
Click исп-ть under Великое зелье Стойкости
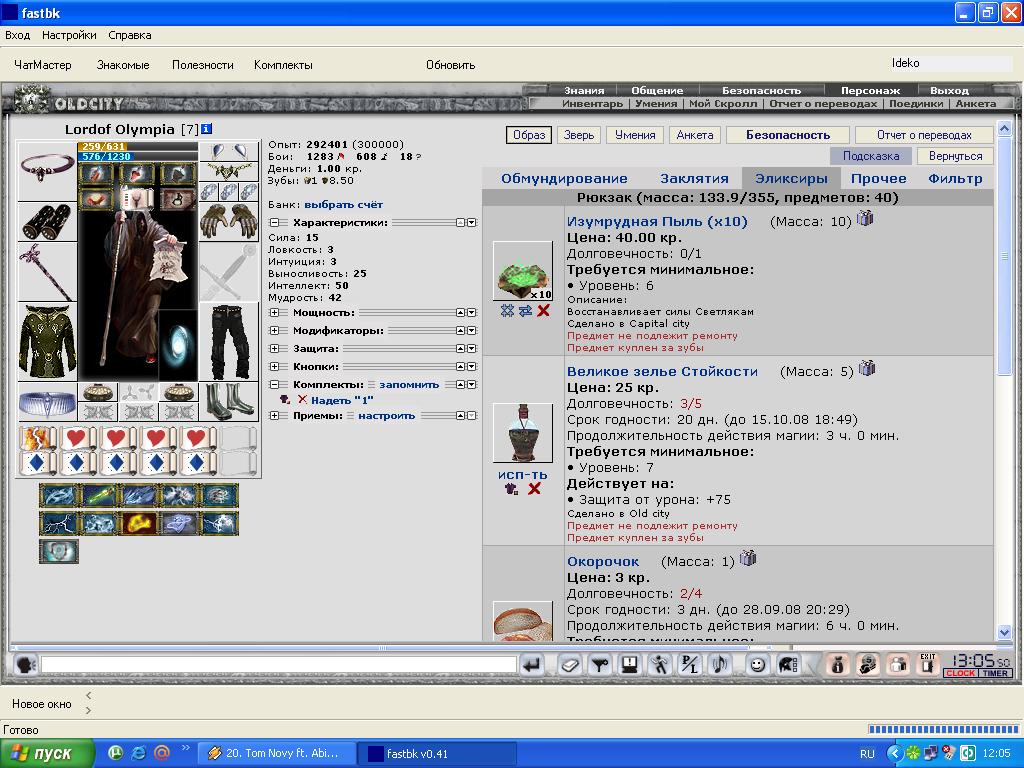(x=522, y=475)
